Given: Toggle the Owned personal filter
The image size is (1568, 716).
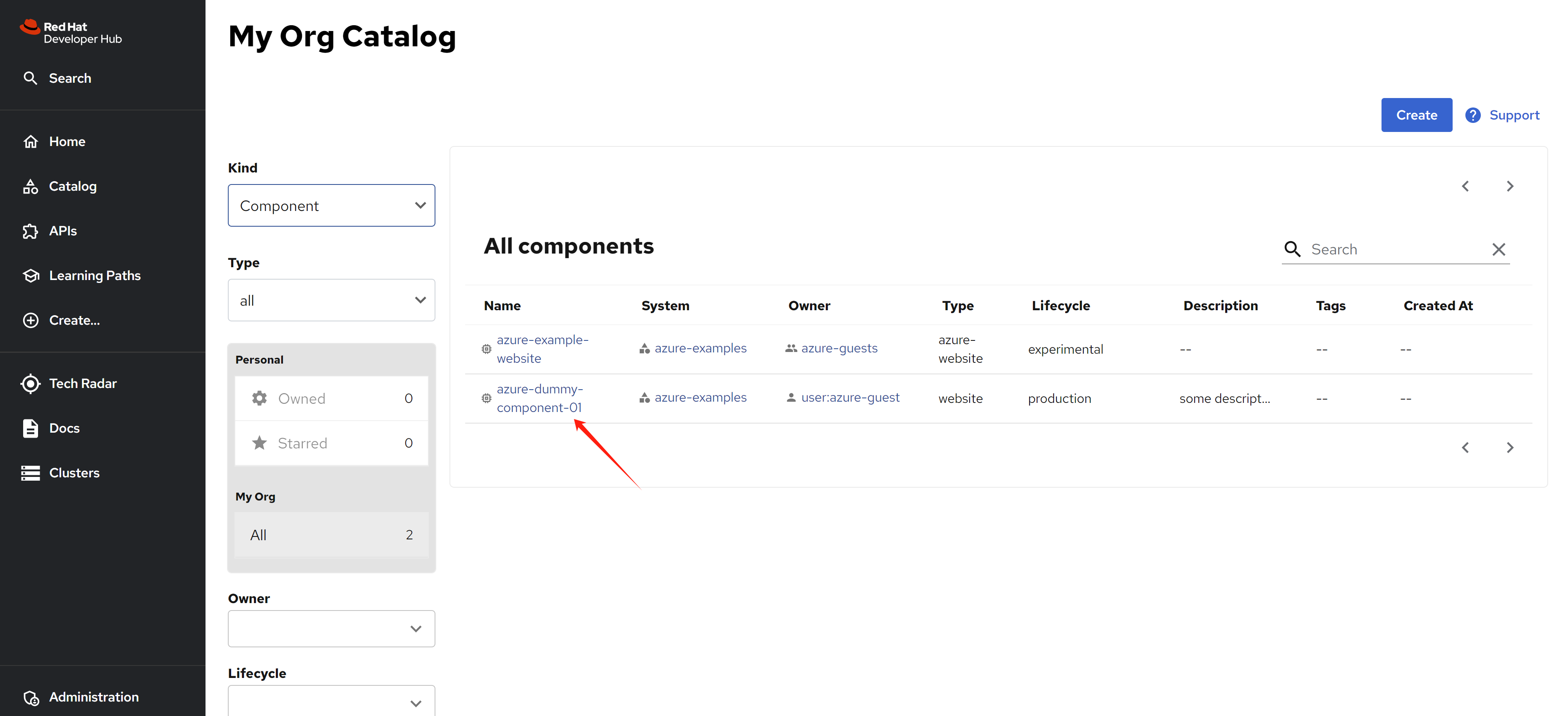Looking at the screenshot, I should pos(332,398).
